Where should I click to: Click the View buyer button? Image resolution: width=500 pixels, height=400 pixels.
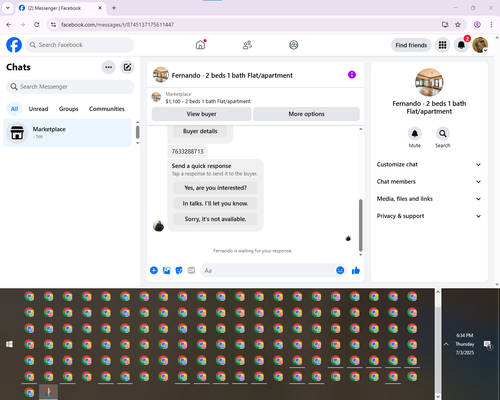(x=201, y=114)
